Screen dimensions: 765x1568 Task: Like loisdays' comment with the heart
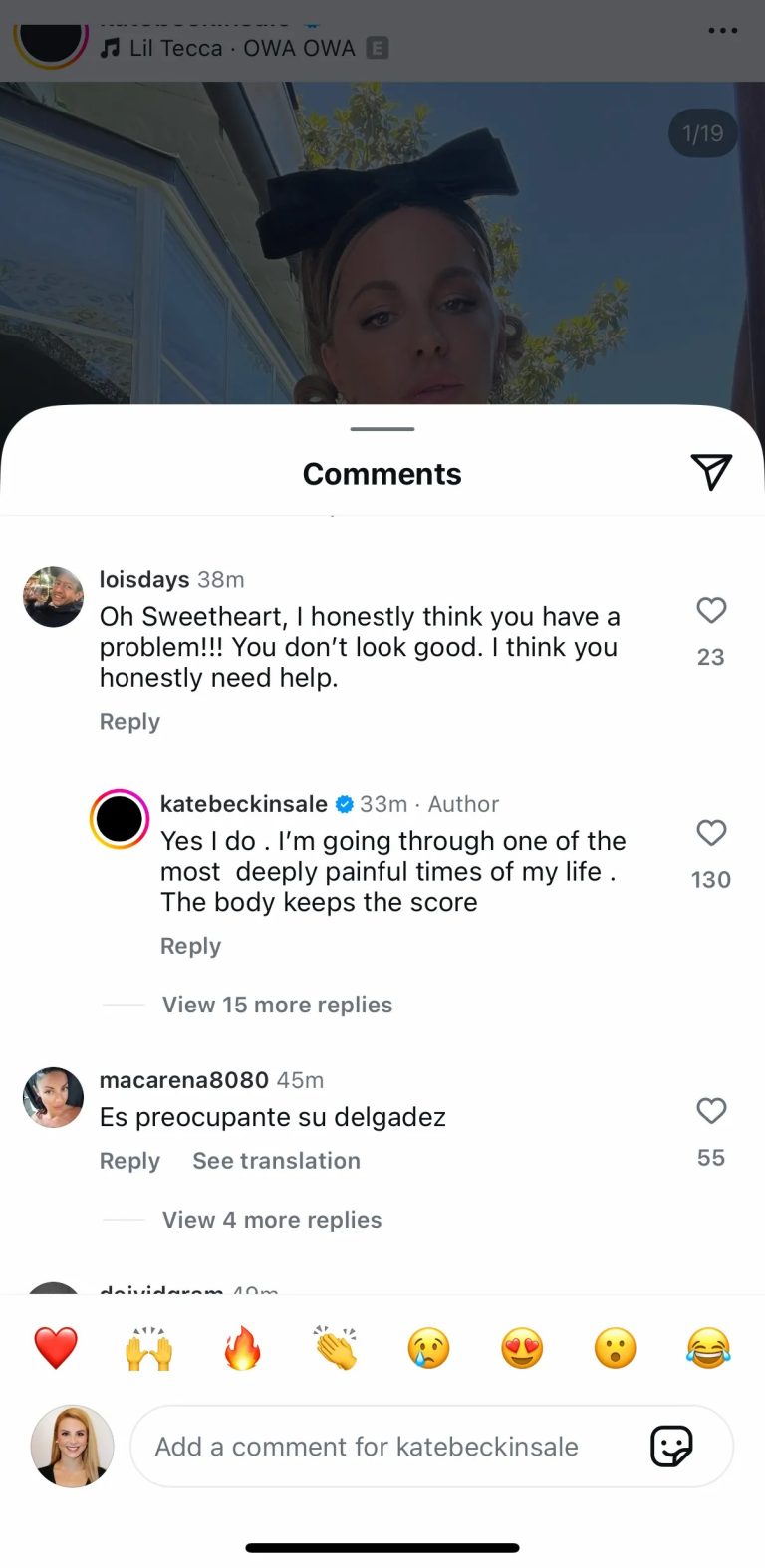[x=711, y=611]
